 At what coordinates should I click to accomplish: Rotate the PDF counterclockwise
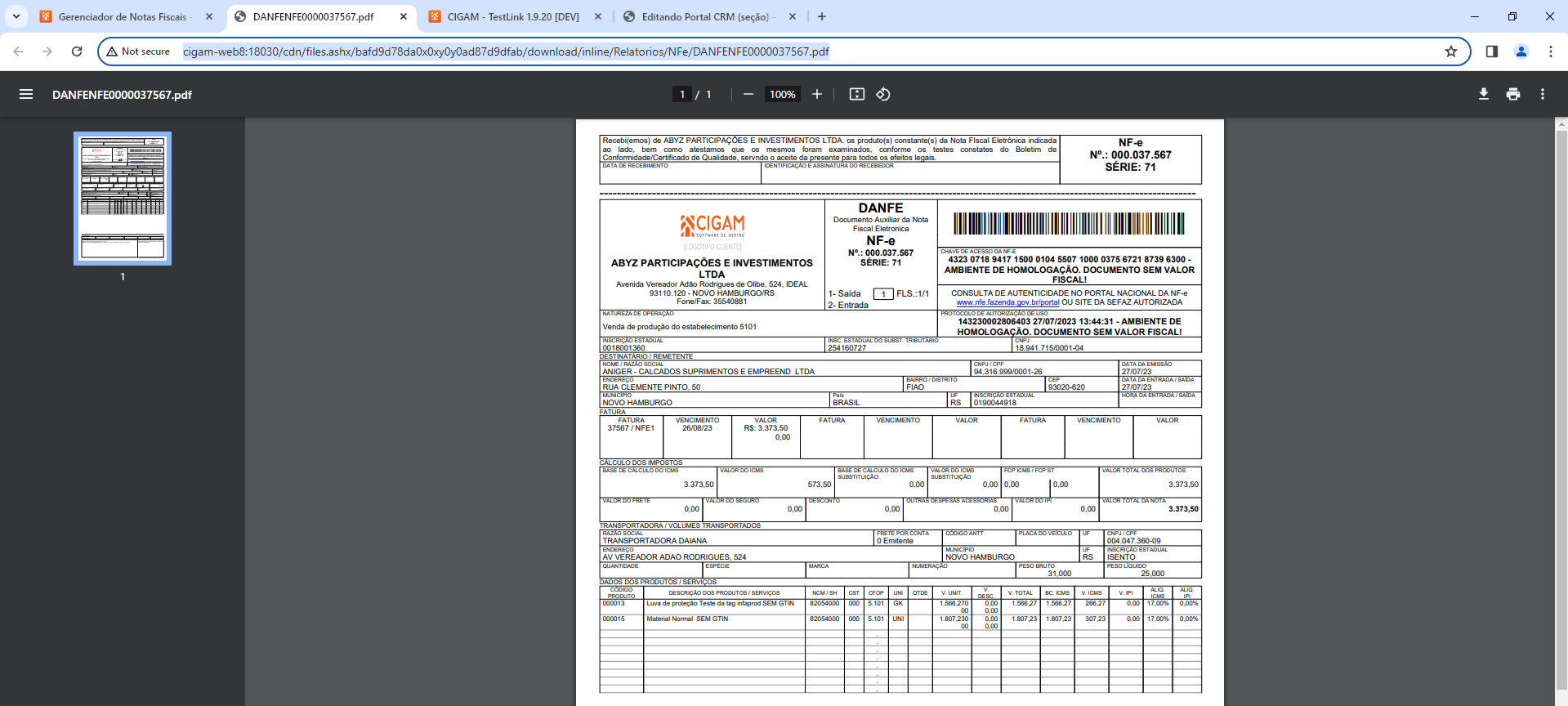pos(883,94)
